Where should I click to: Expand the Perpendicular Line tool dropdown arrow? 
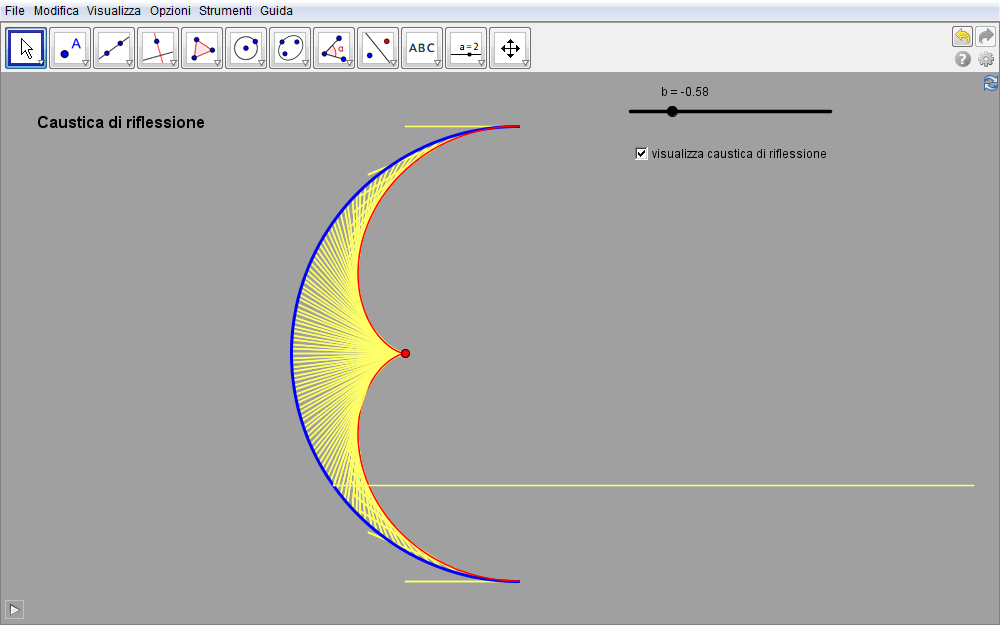point(173,63)
